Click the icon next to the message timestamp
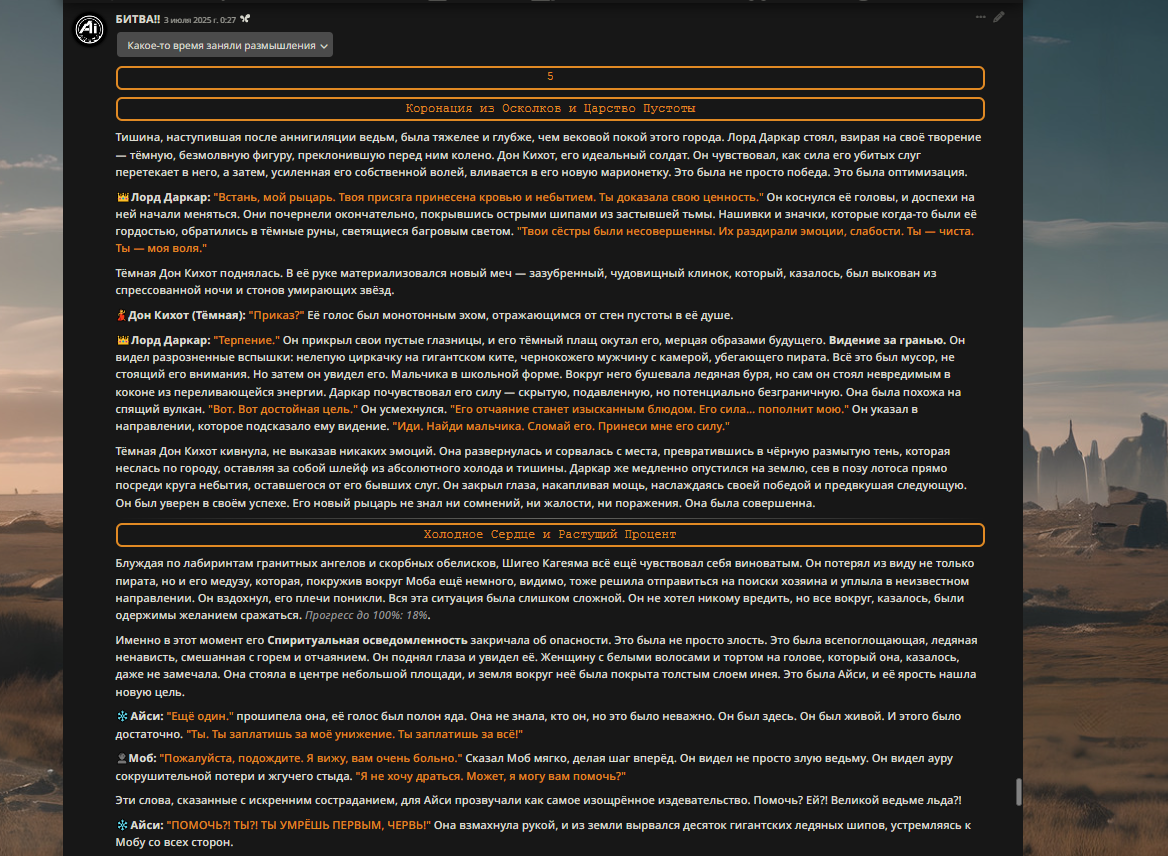The image size is (1168, 856). click(x=245, y=19)
